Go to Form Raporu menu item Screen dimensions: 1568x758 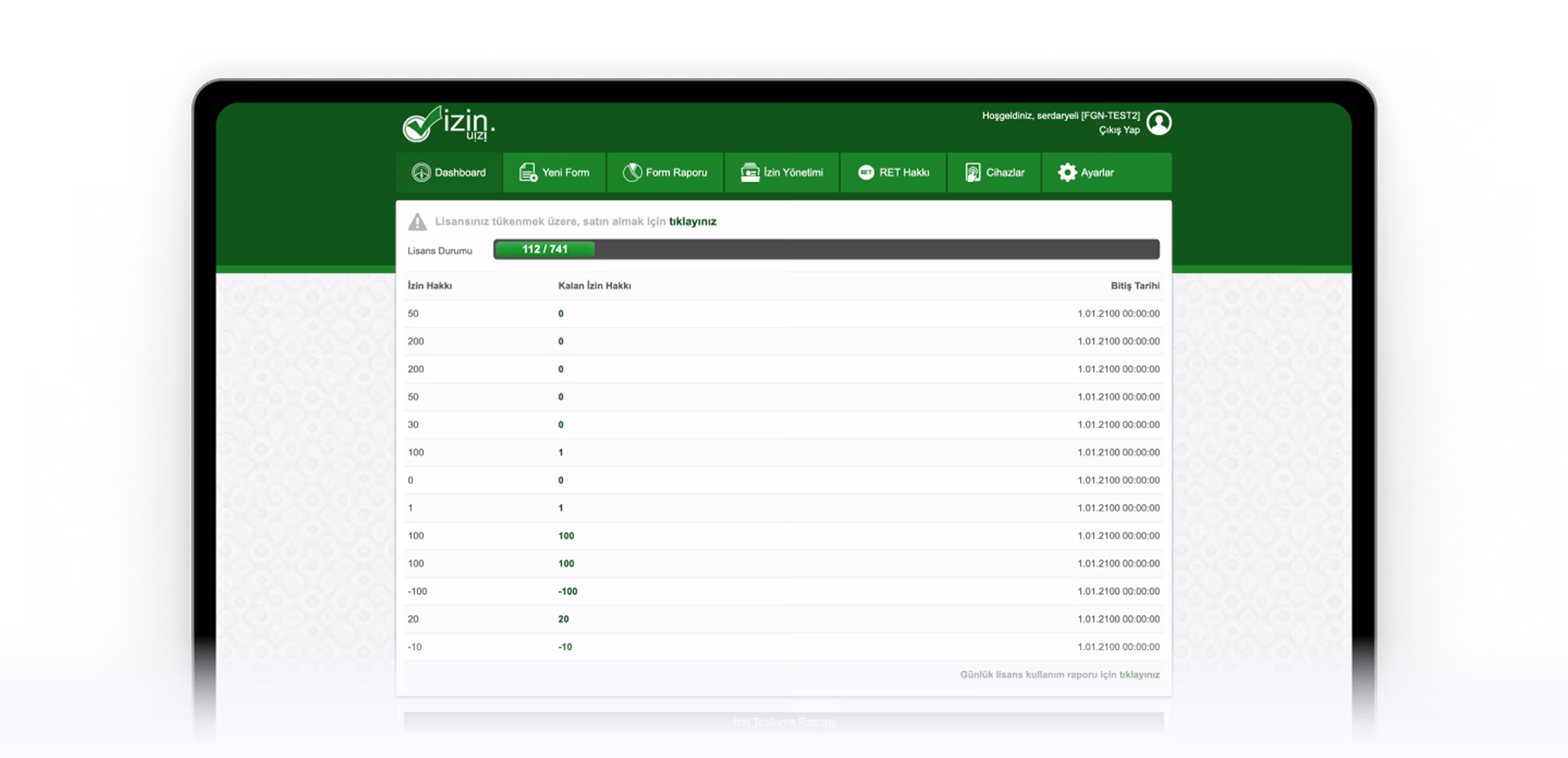[x=675, y=172]
